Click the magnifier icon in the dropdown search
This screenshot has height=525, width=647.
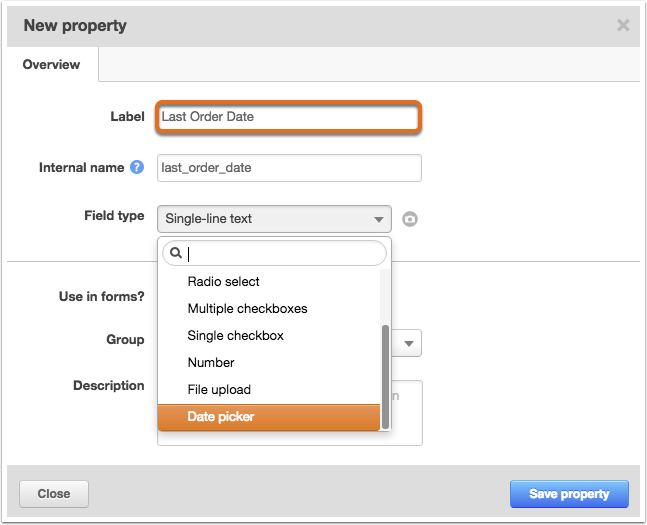[x=177, y=254]
